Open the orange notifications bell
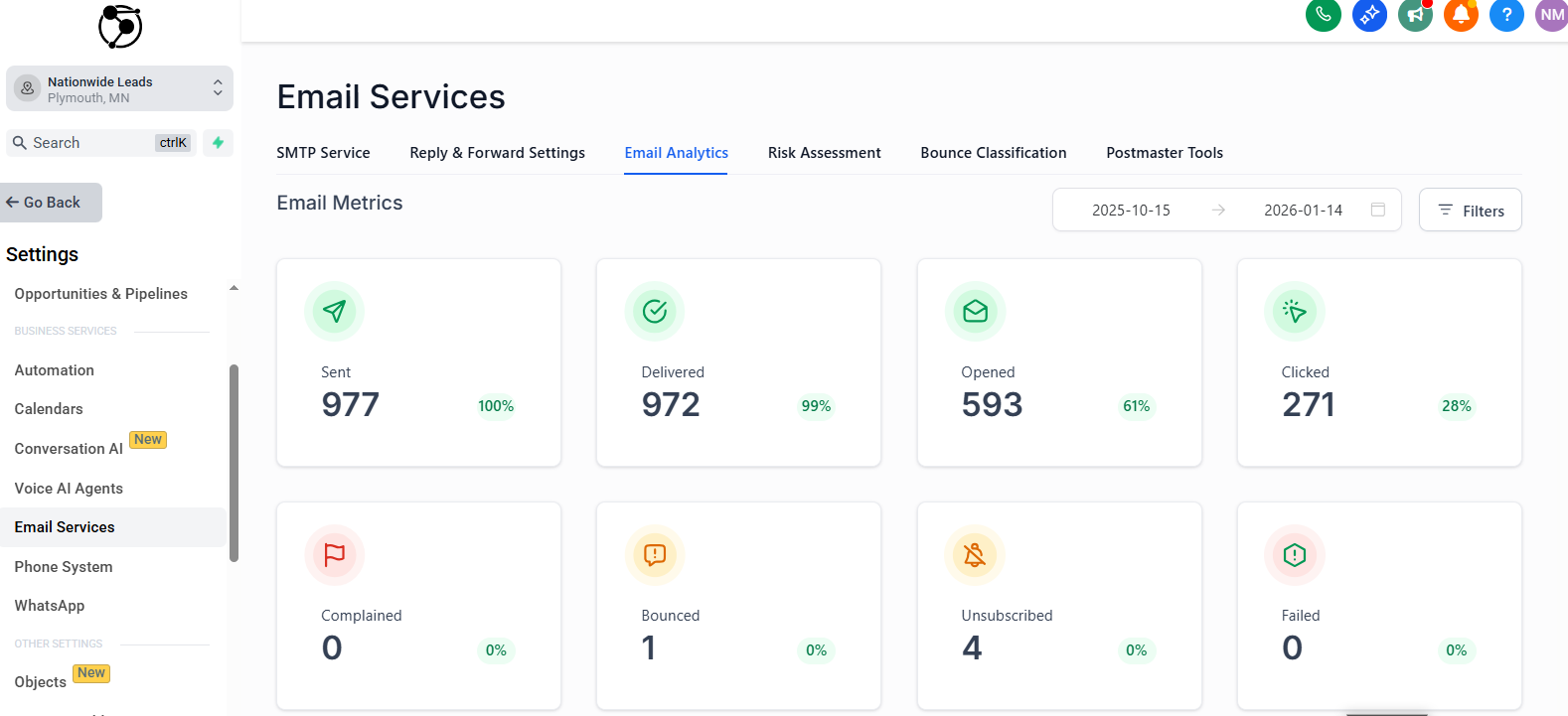The height and width of the screenshot is (716, 1568). 1461,15
